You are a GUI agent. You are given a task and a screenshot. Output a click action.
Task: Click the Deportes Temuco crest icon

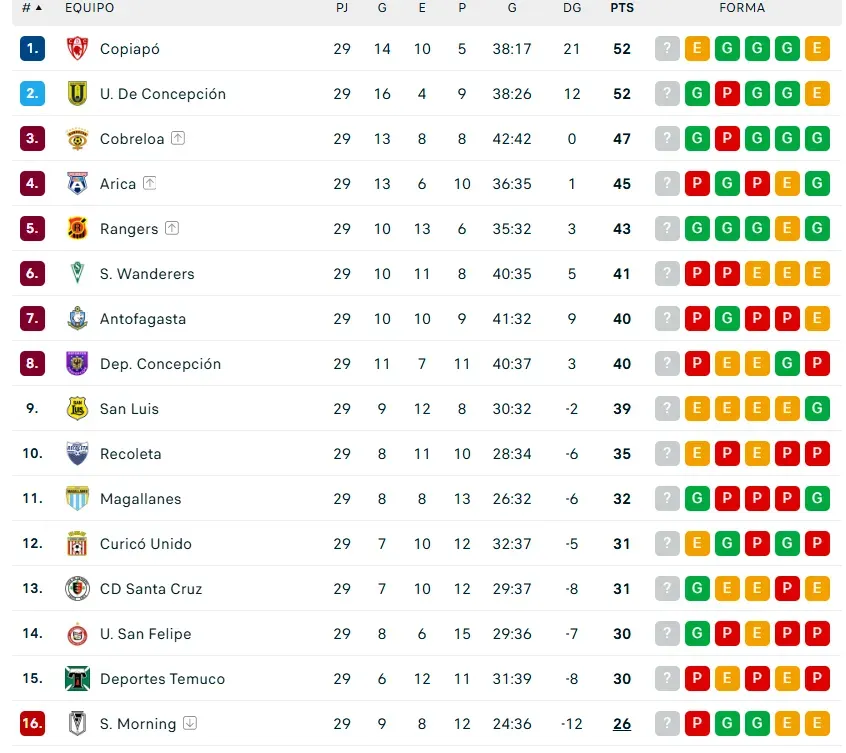[x=77, y=679]
